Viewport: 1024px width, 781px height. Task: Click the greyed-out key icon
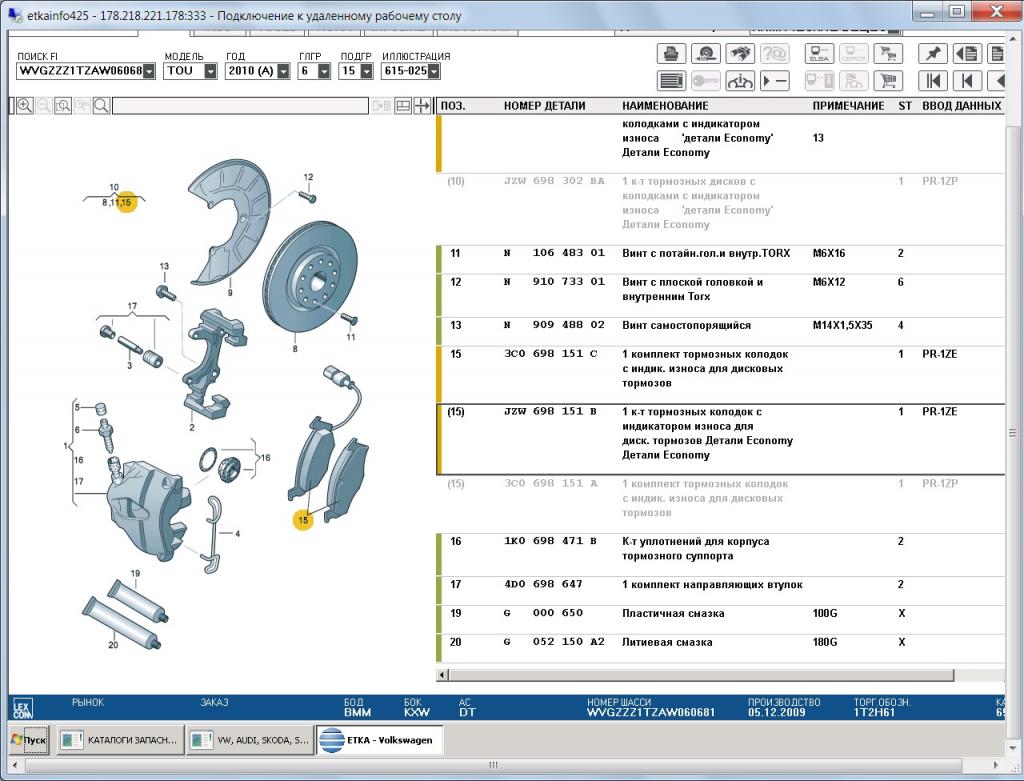tap(706, 81)
